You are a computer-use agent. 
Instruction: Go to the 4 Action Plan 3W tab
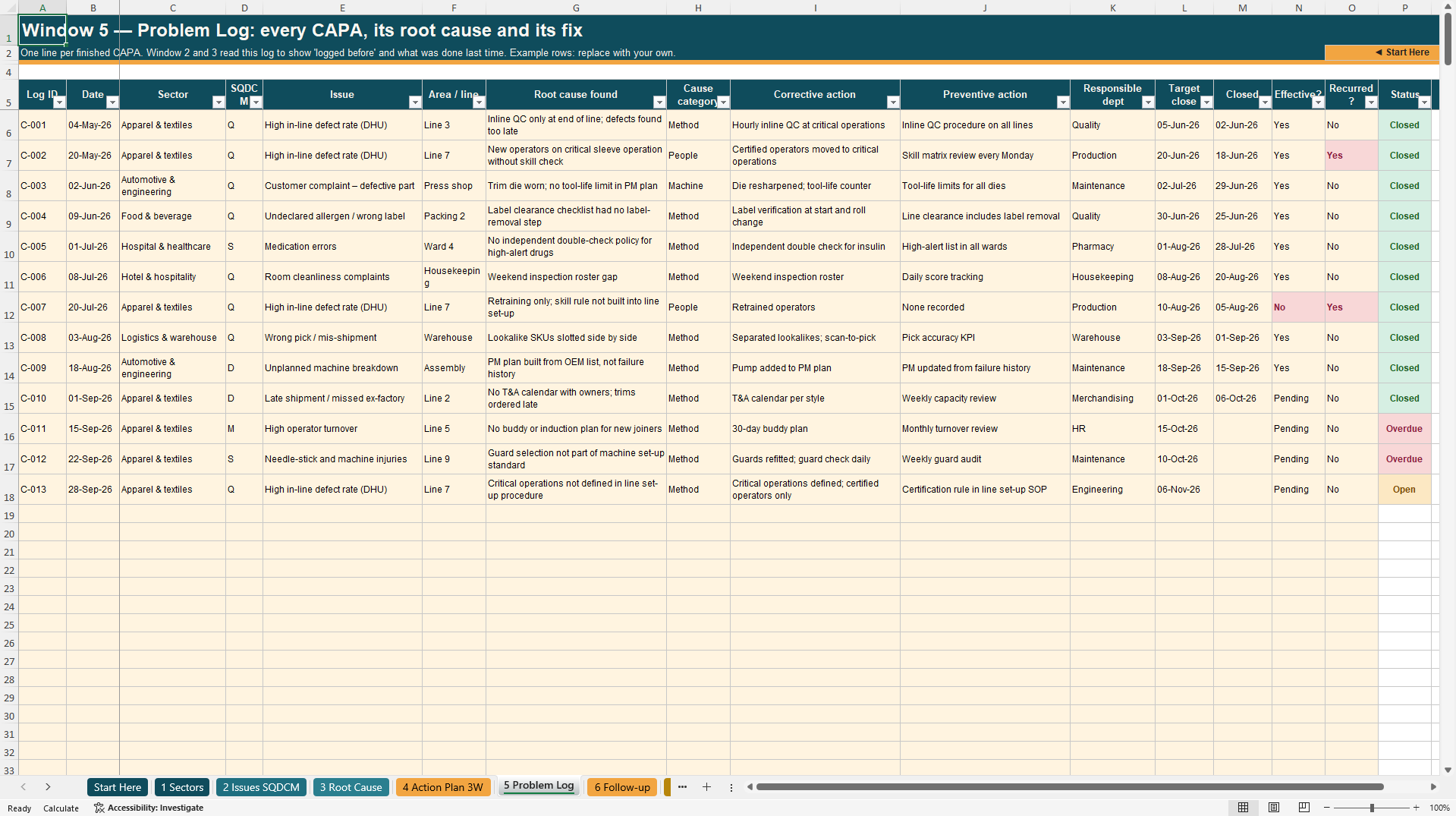[x=443, y=787]
